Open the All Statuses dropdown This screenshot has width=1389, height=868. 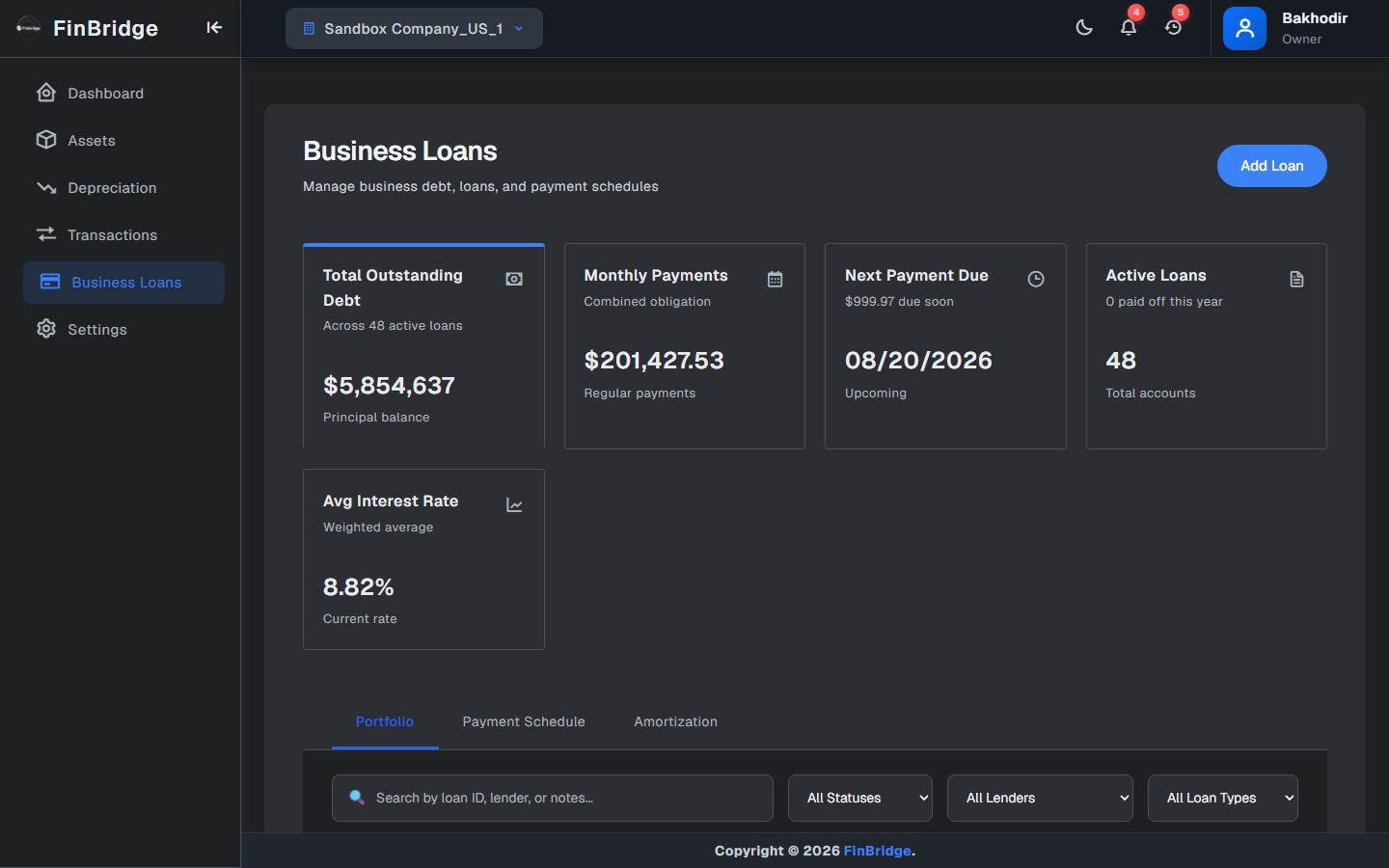coord(860,798)
